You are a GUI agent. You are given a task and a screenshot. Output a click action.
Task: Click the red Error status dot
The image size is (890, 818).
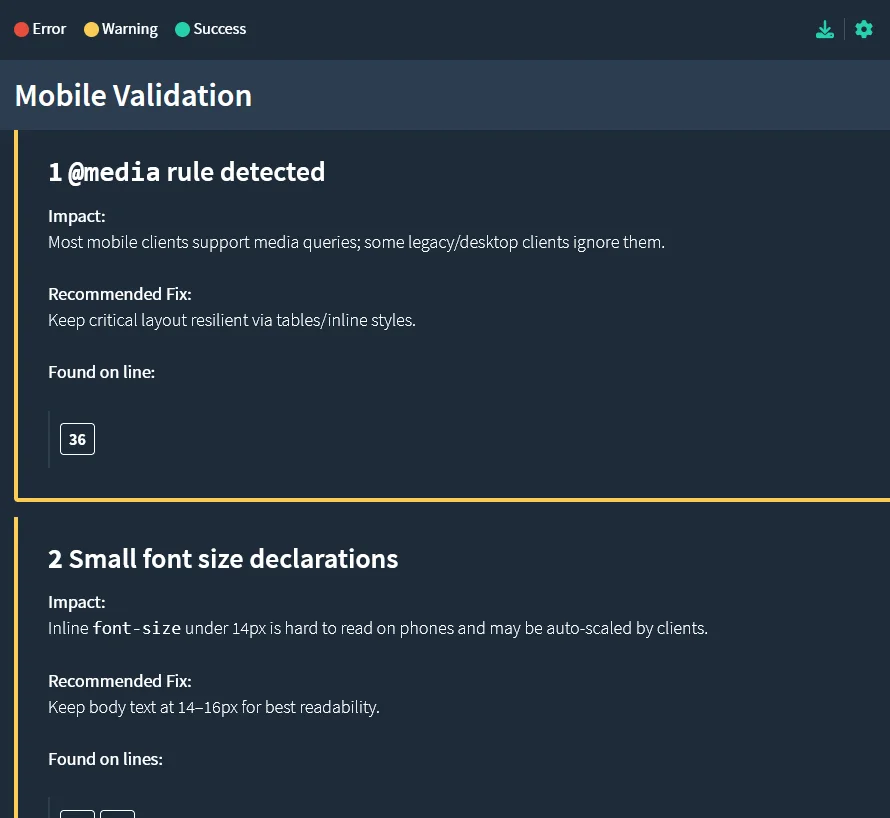click(x=21, y=29)
